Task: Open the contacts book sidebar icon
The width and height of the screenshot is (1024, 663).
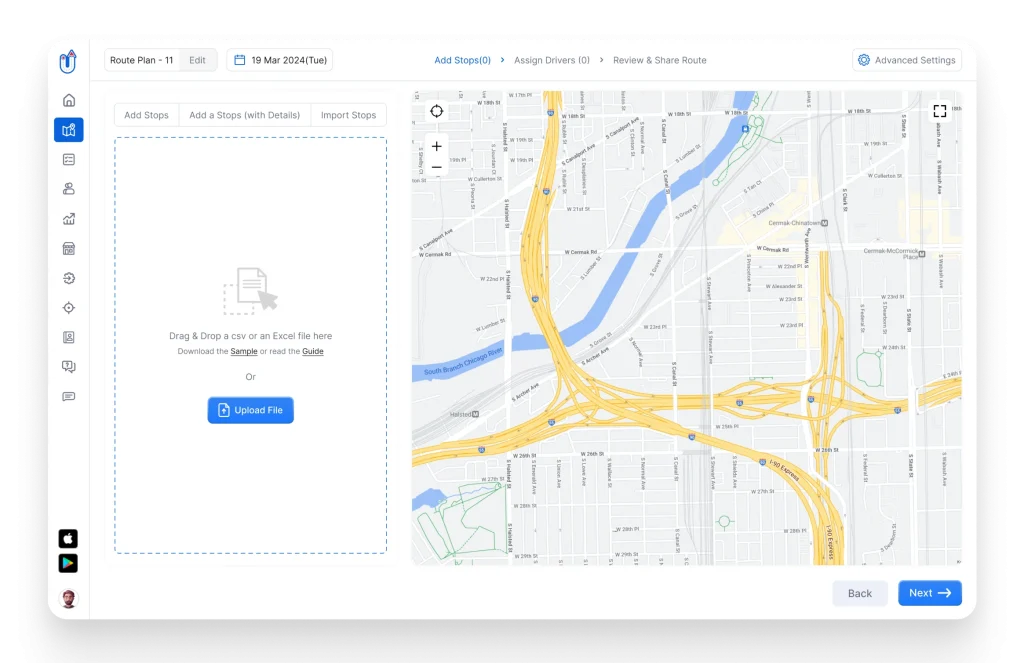Action: [x=69, y=337]
